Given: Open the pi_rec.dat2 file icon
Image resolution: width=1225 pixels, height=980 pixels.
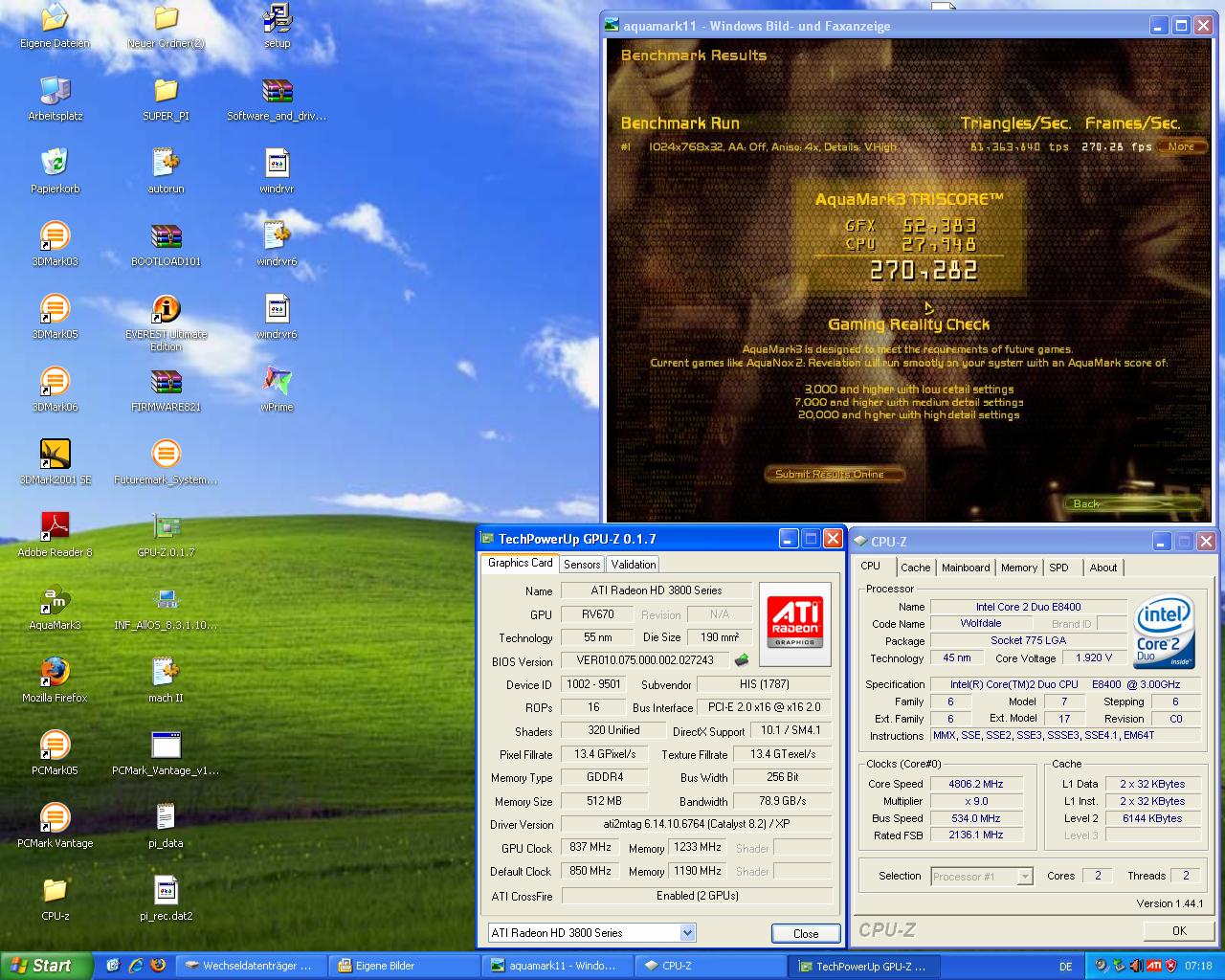Looking at the screenshot, I should [x=166, y=890].
